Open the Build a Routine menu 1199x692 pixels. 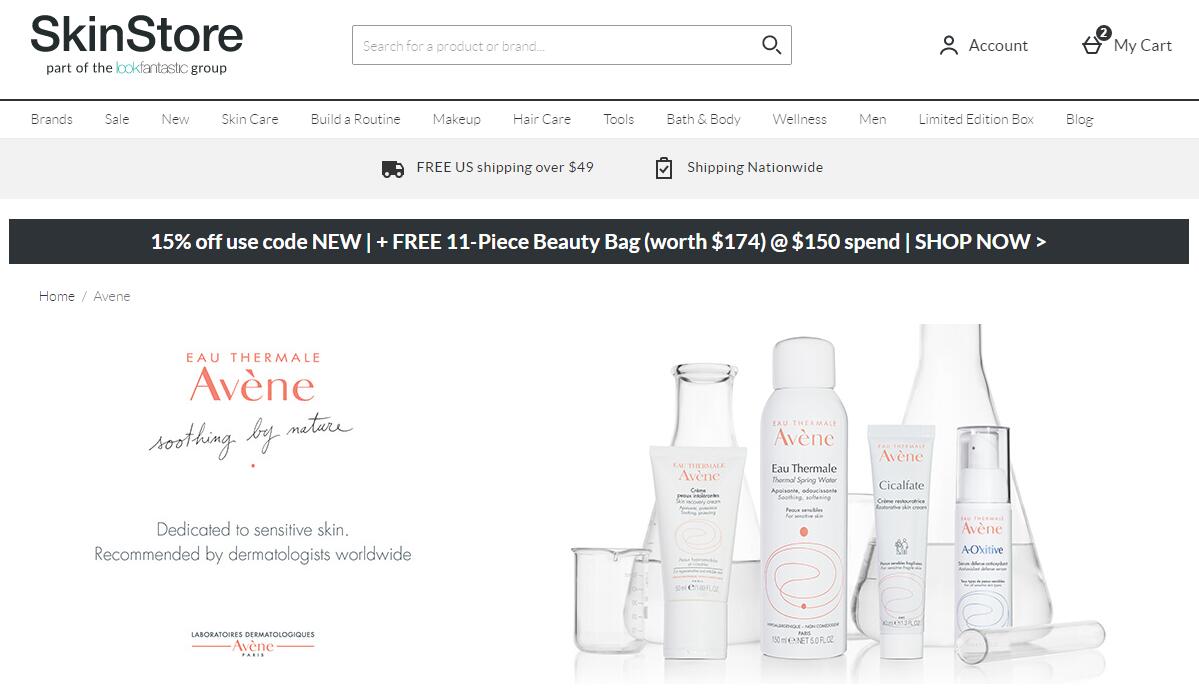click(x=356, y=119)
